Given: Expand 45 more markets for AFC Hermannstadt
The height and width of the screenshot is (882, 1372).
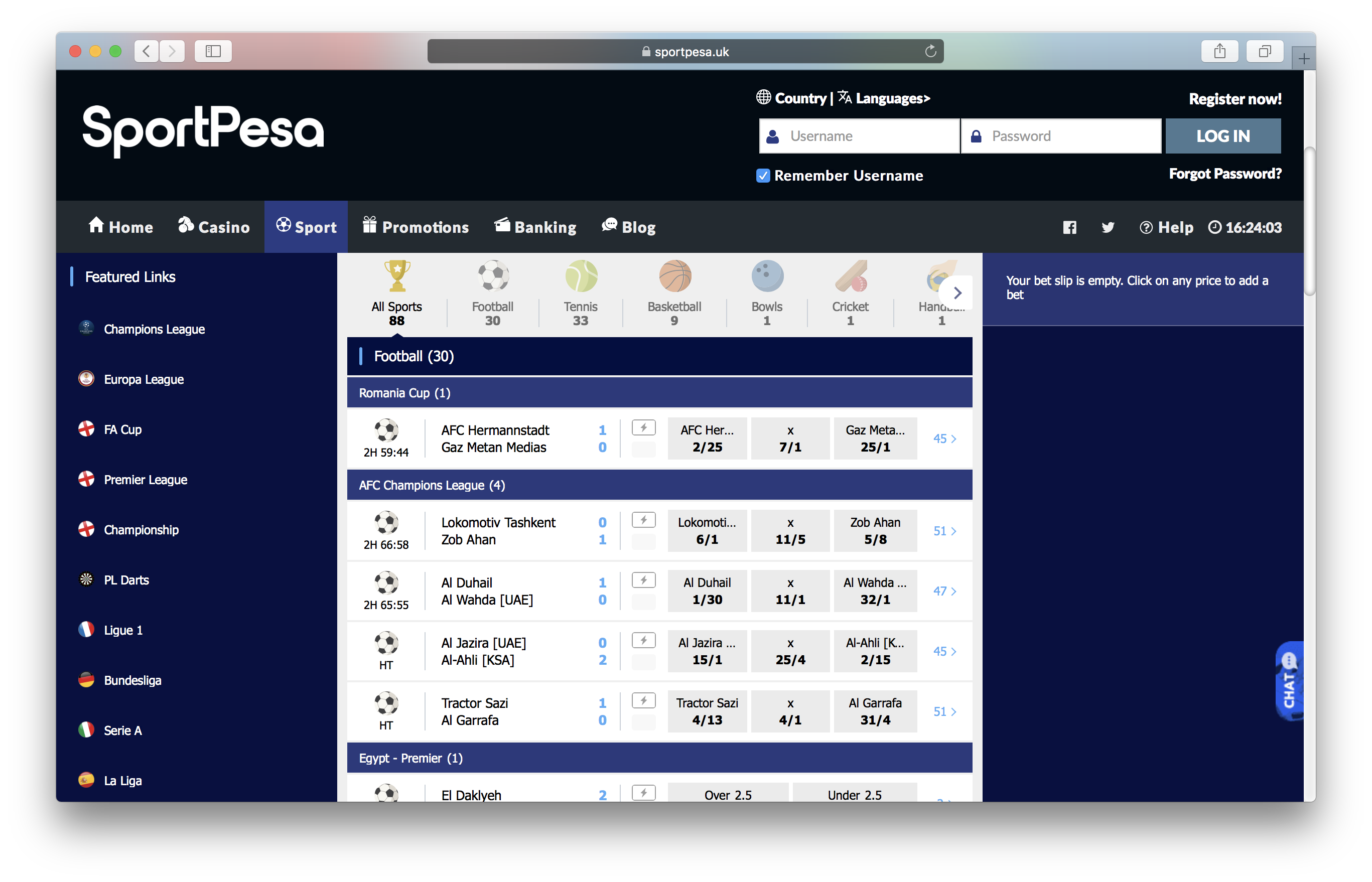Looking at the screenshot, I should click(x=944, y=438).
